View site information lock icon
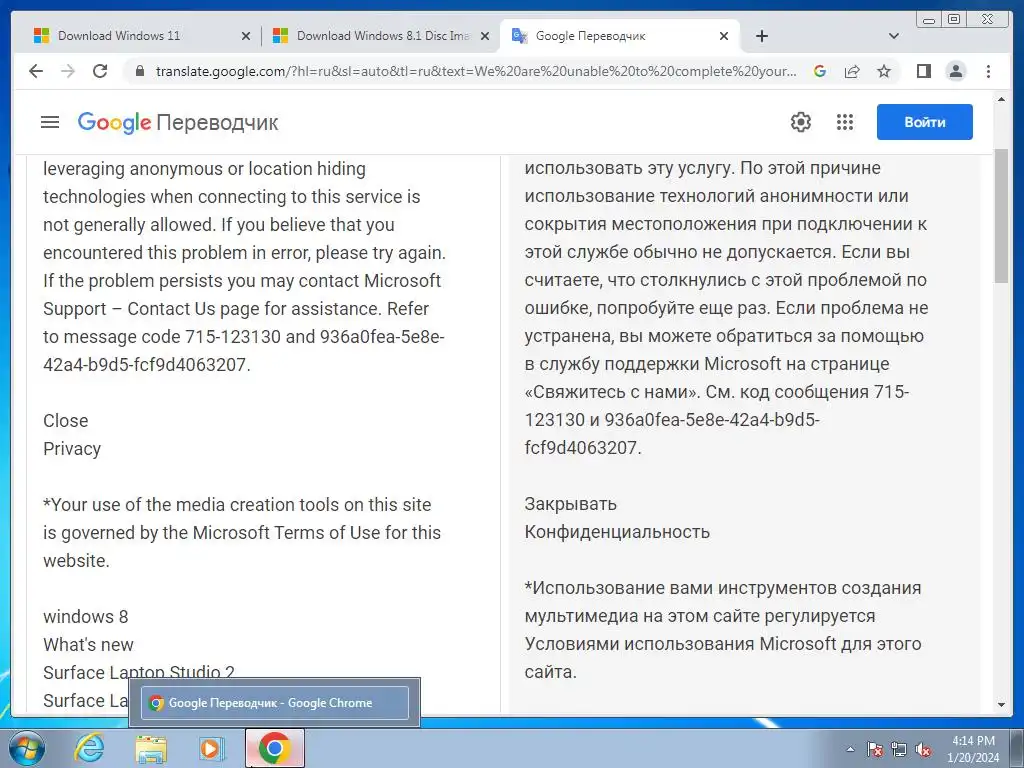1024x768 pixels. pos(139,71)
